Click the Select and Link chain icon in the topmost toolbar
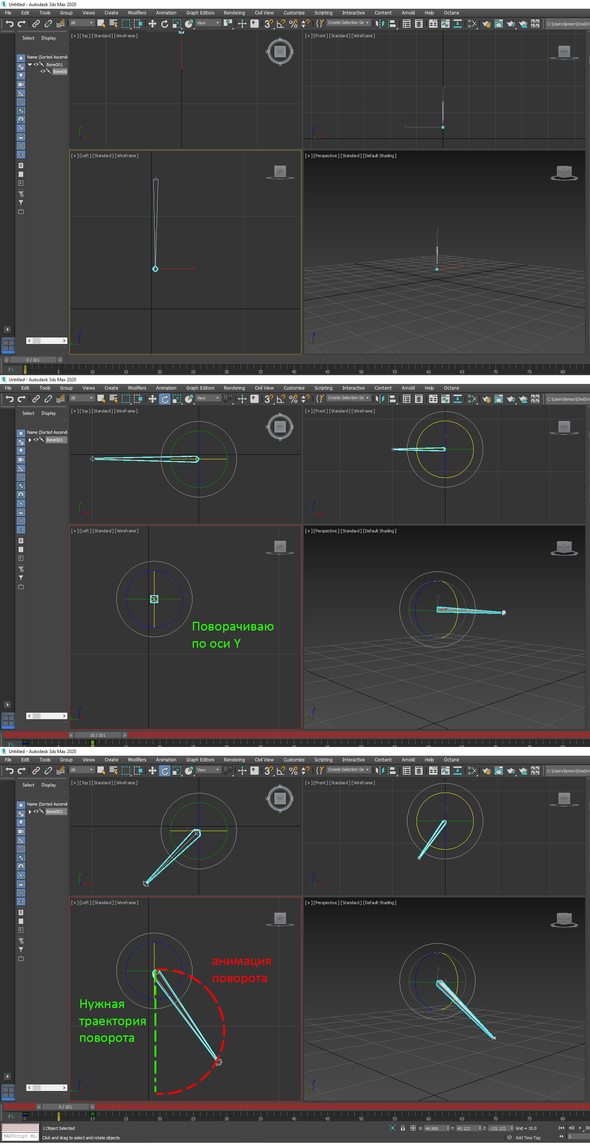The height and width of the screenshot is (1145, 590). [x=36, y=23]
